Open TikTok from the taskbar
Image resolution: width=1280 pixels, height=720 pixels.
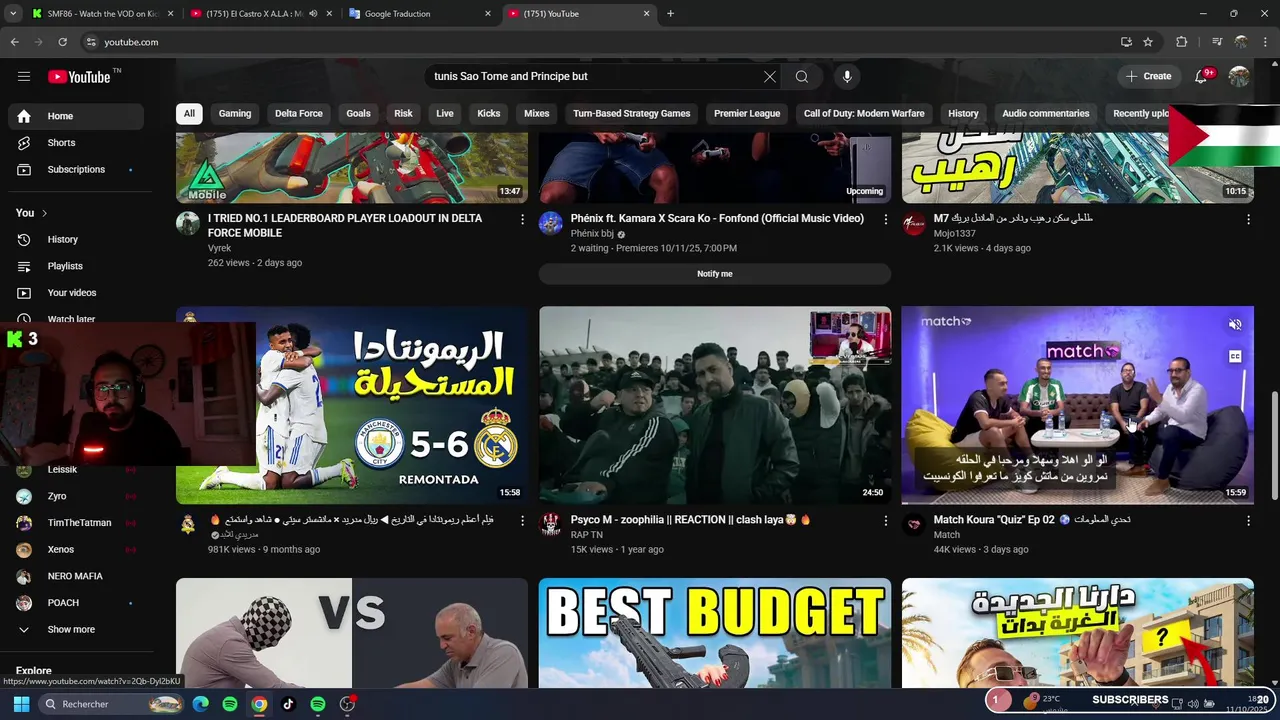(289, 704)
